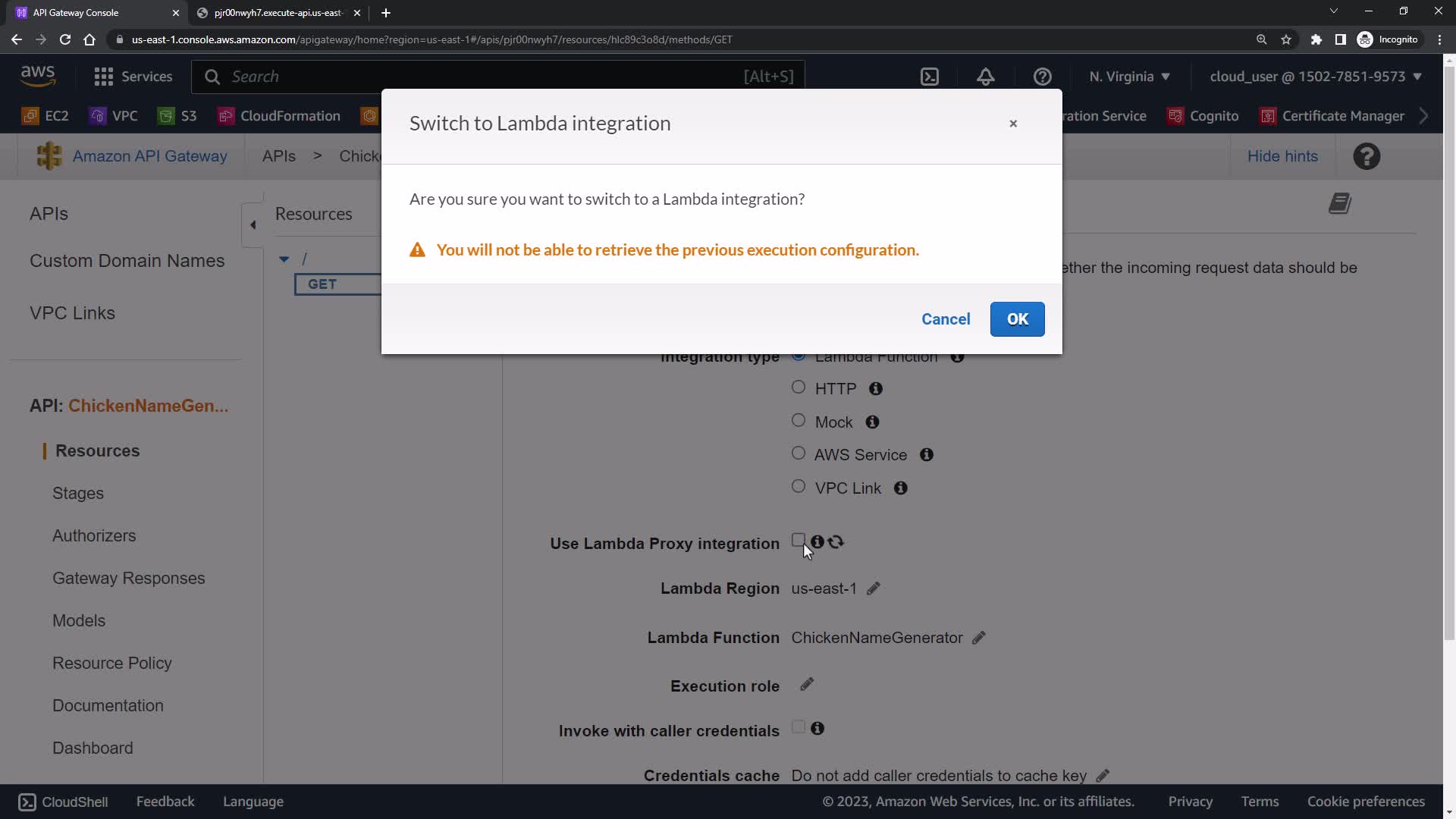Toggle the Use Lambda Proxy integration checkbox

coord(798,541)
